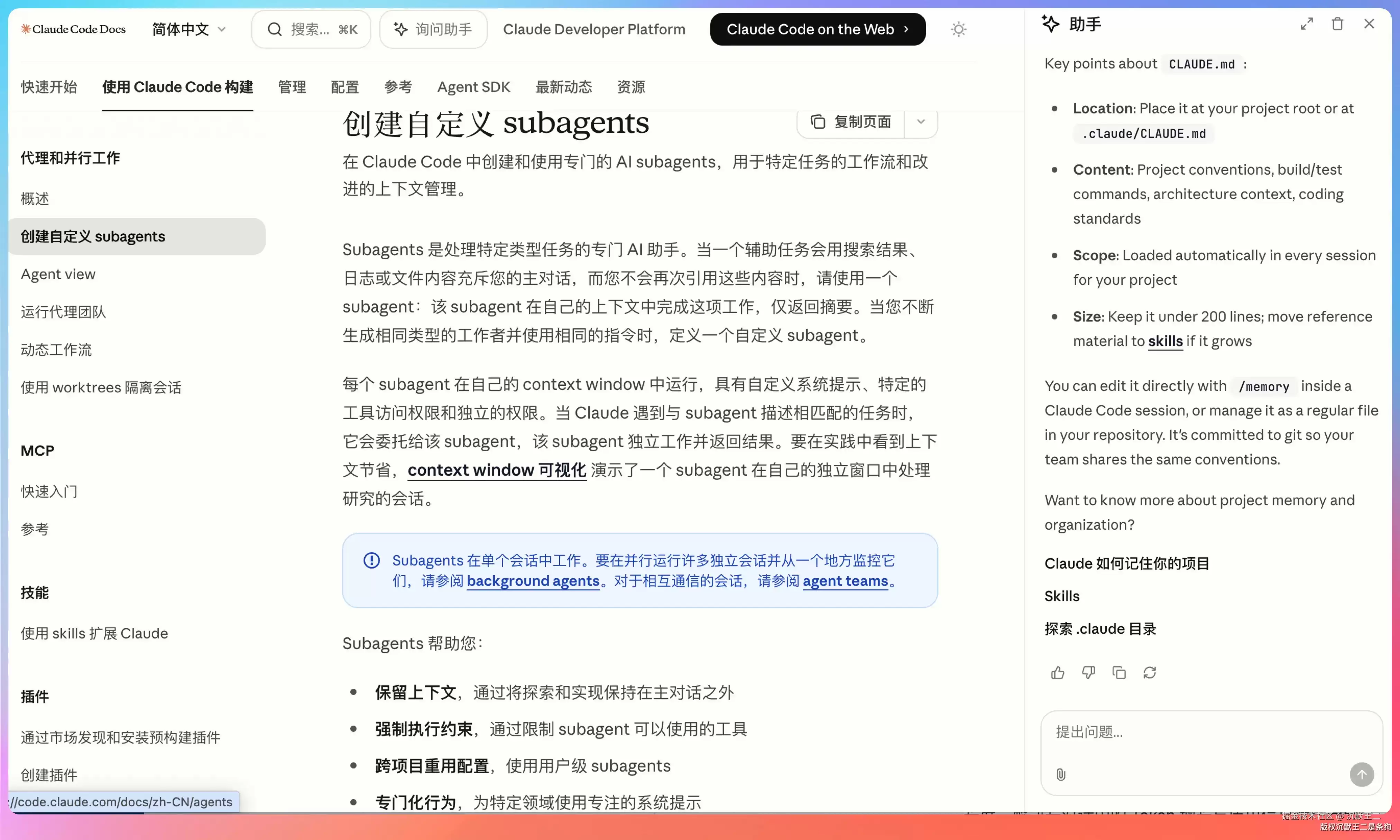Image resolution: width=1400 pixels, height=840 pixels.
Task: Click the send arrow button
Action: point(1362,774)
